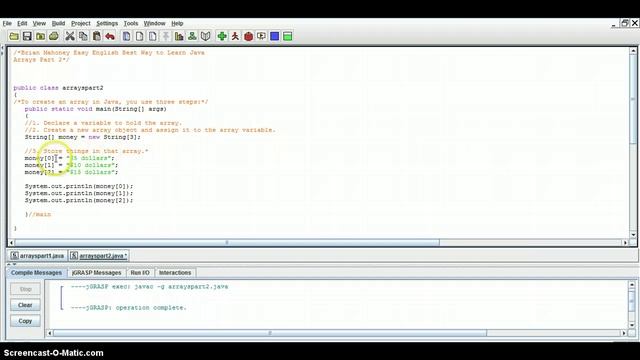This screenshot has width=640, height=360.
Task: Click the Complexity Profile Graph bar chart icon
Action: pos(179,36)
